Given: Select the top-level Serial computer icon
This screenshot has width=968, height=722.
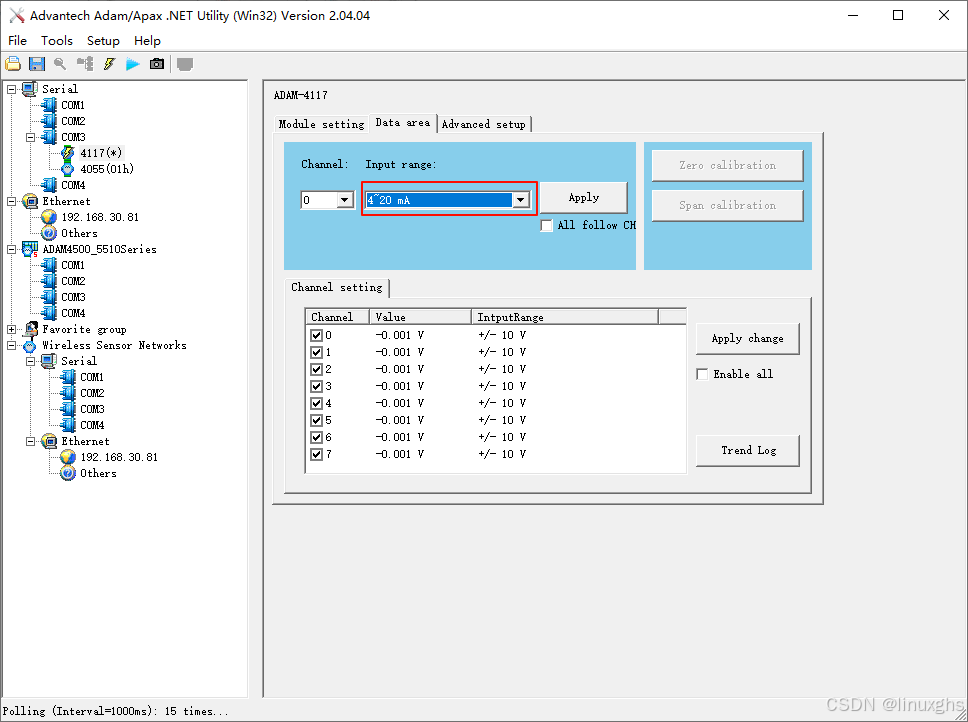Looking at the screenshot, I should (30, 89).
